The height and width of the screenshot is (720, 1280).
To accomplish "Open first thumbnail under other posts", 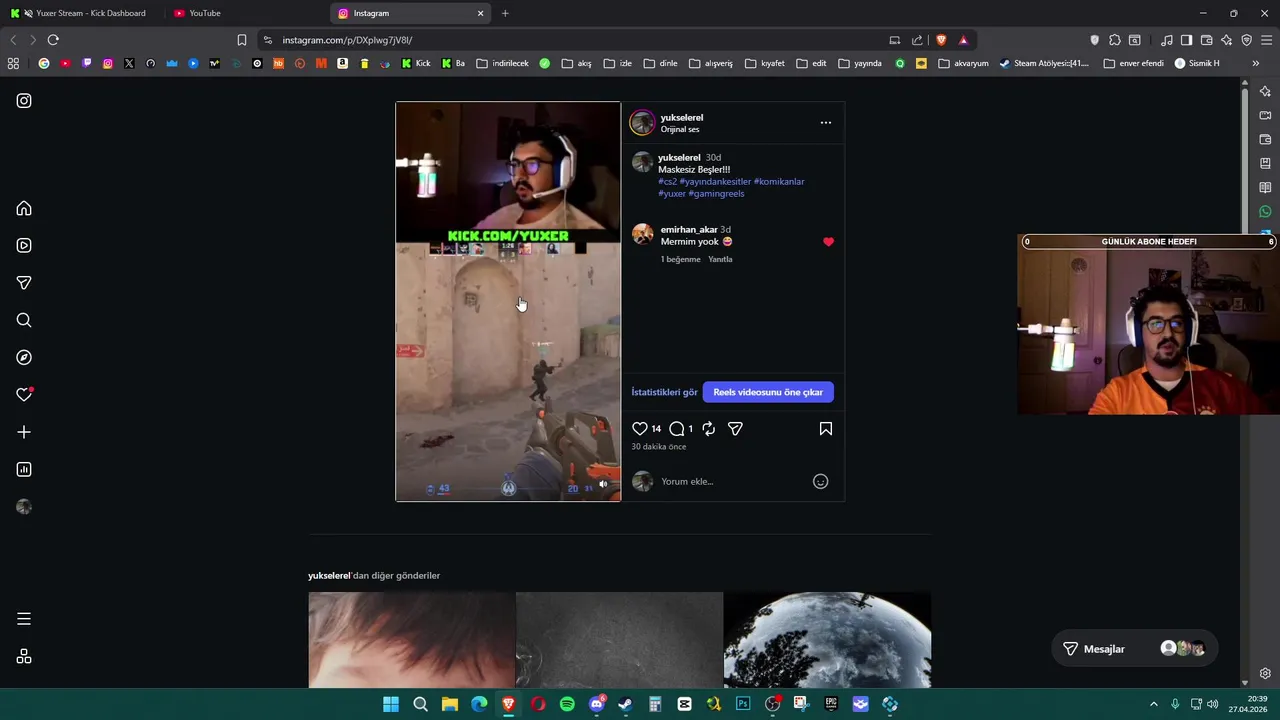I will (412, 640).
